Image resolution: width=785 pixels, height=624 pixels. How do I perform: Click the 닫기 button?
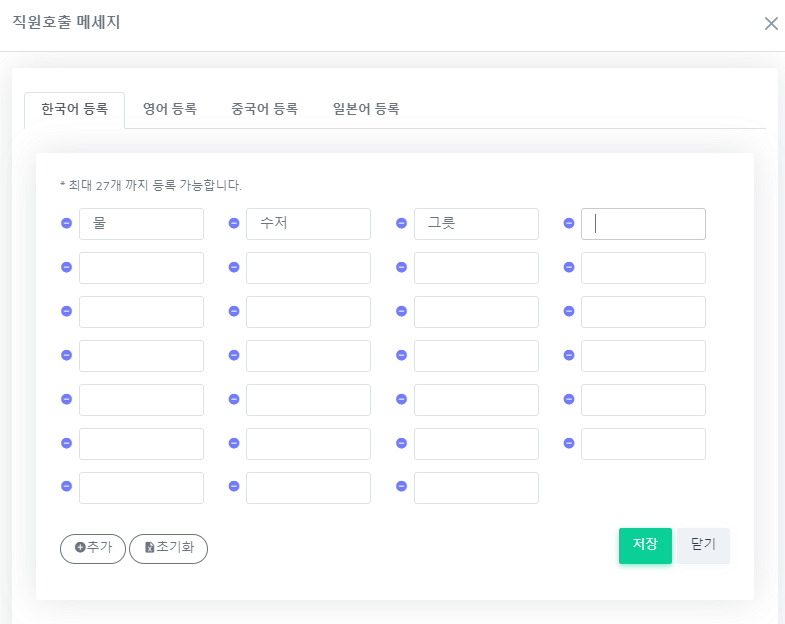coord(703,545)
